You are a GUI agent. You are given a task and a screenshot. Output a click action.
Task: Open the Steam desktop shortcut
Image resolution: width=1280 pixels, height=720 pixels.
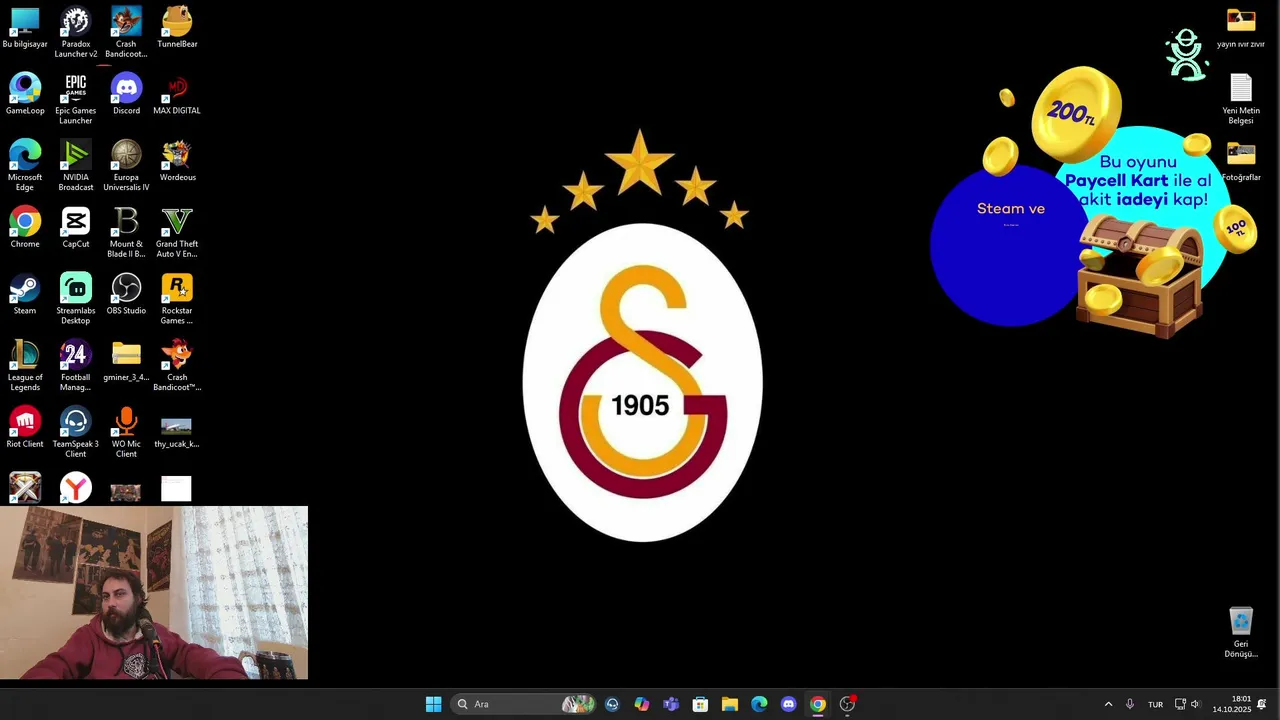tap(25, 295)
